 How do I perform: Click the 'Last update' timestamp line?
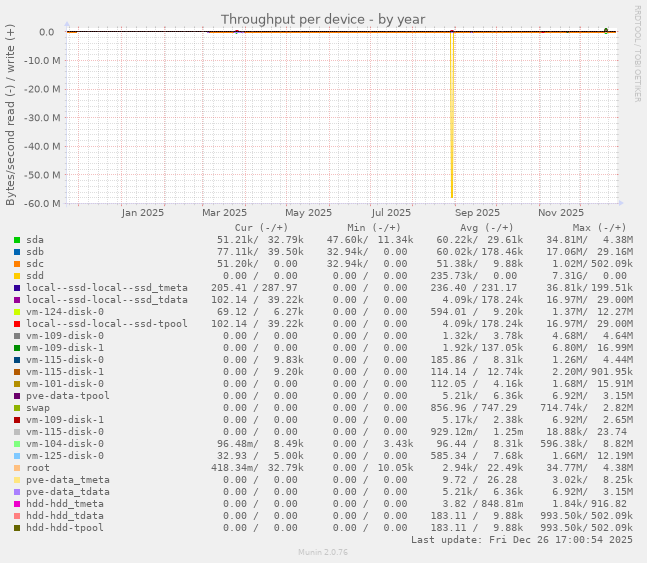pos(522,539)
